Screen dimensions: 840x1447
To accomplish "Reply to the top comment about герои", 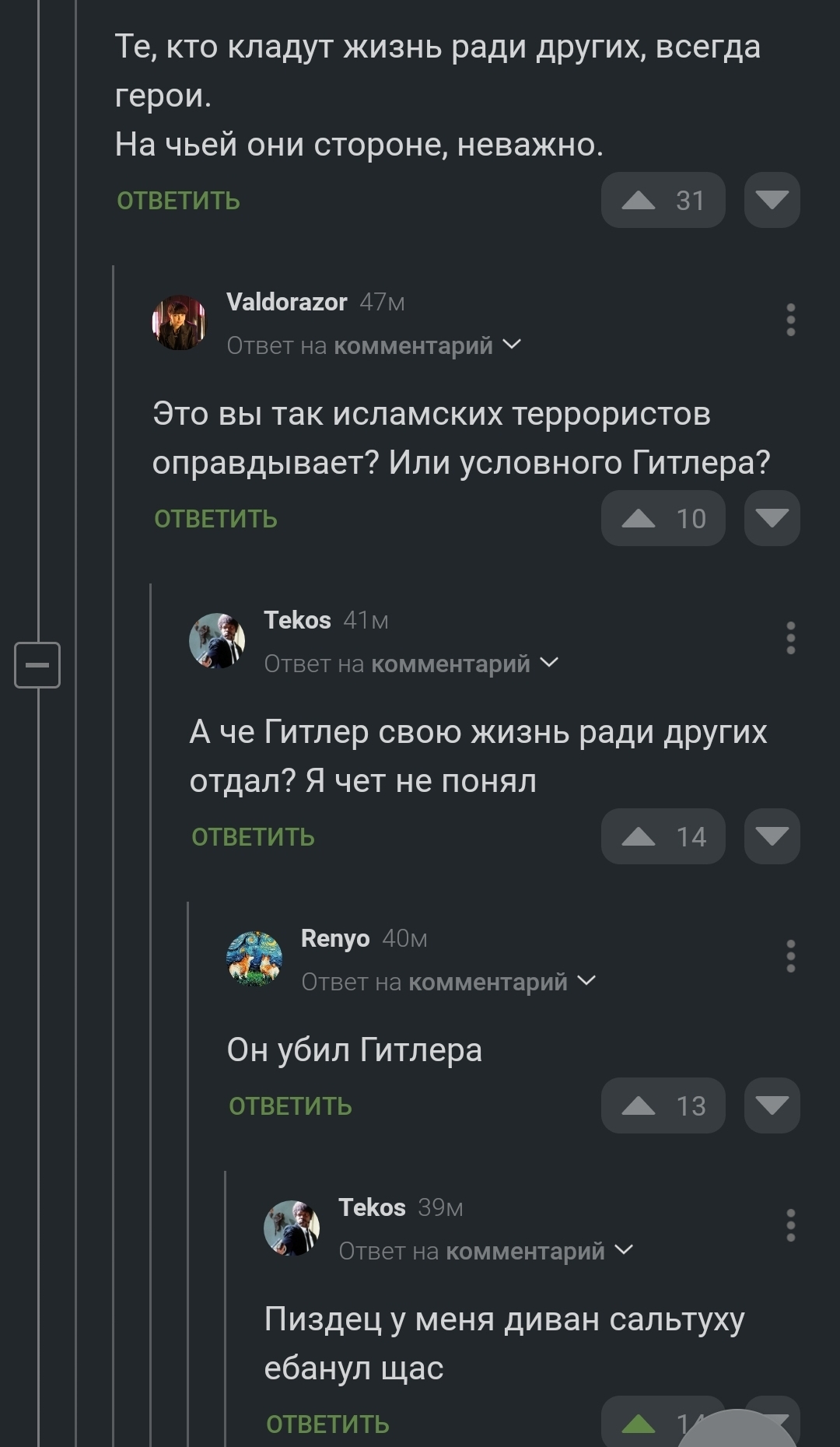I will tap(178, 201).
